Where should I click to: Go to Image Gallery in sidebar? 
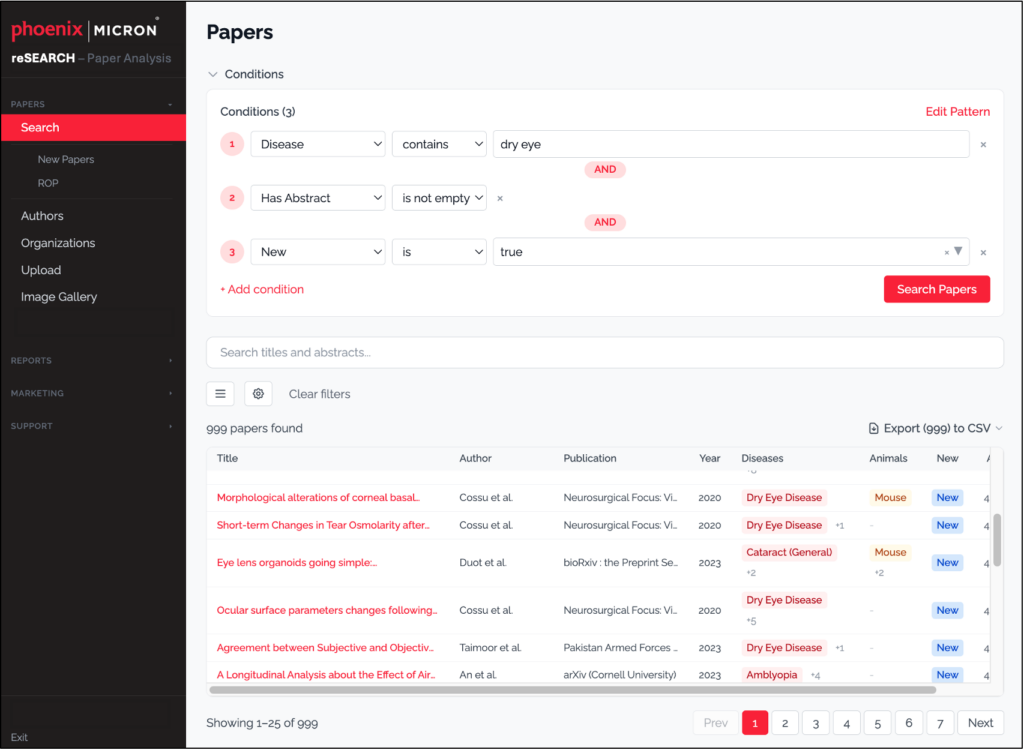[59, 297]
